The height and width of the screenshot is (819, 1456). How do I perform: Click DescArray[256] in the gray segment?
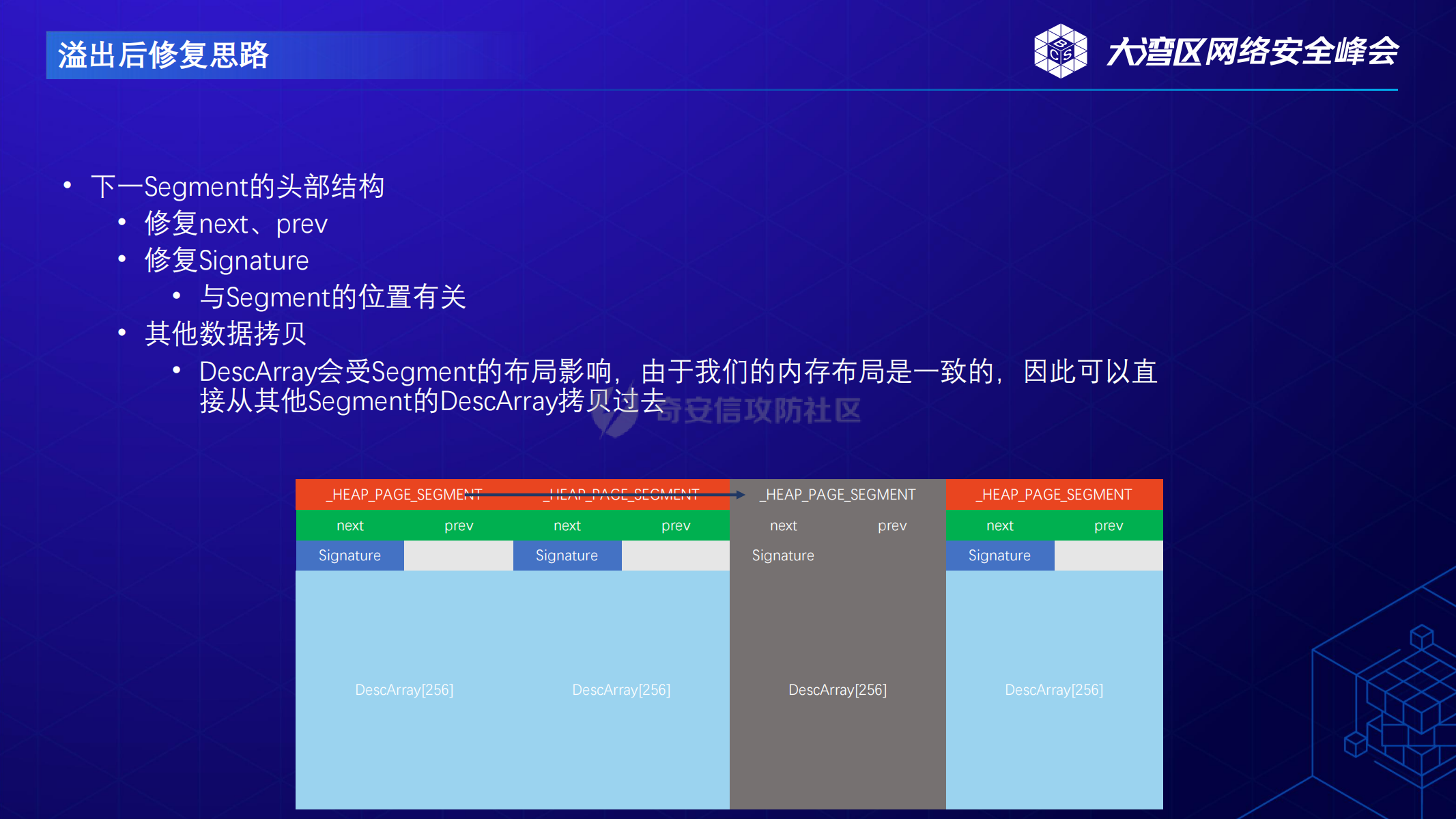(838, 690)
